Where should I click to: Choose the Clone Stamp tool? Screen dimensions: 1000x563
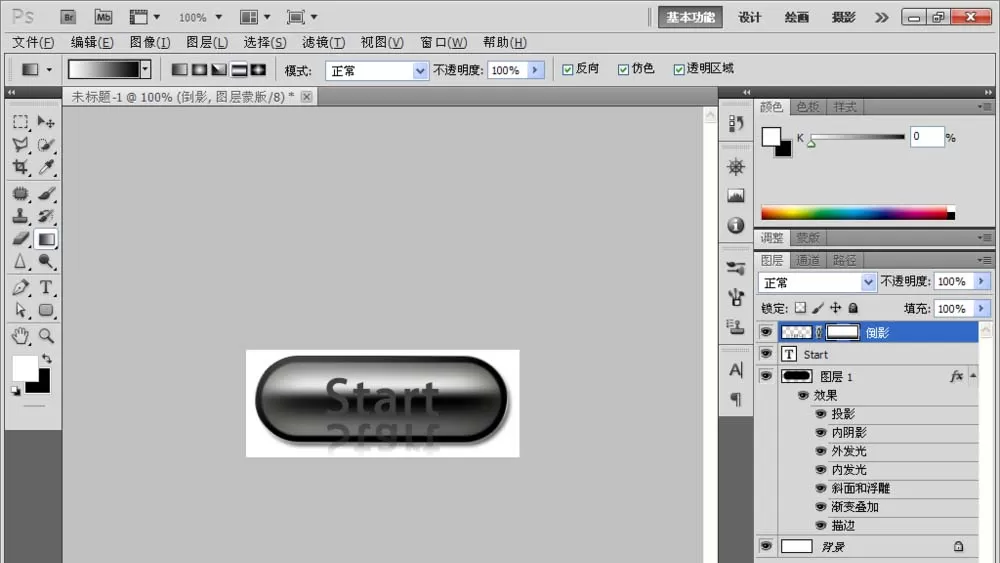20,216
